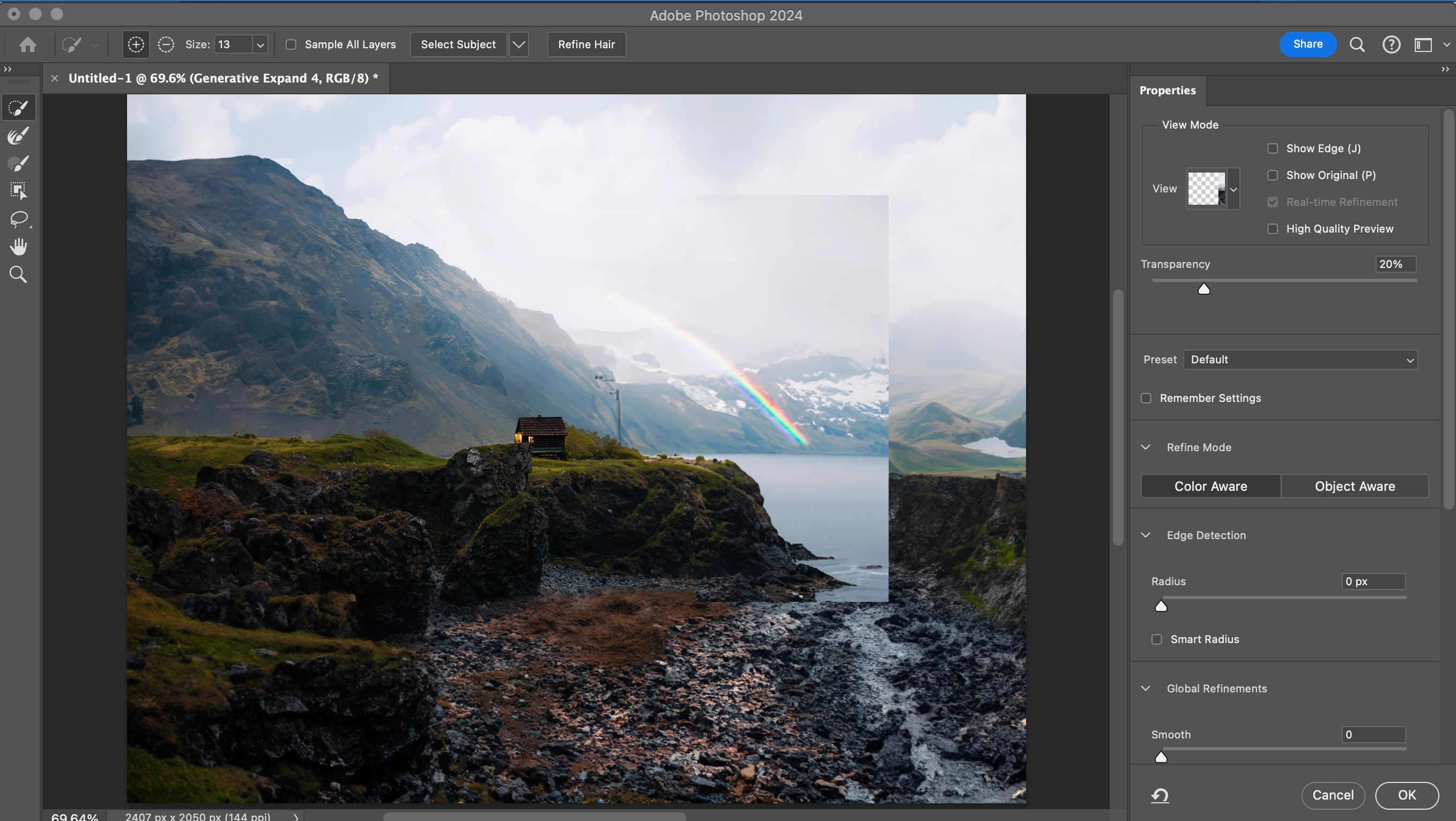
Task: Select the Refine Edge Brush tool
Action: coord(19,136)
